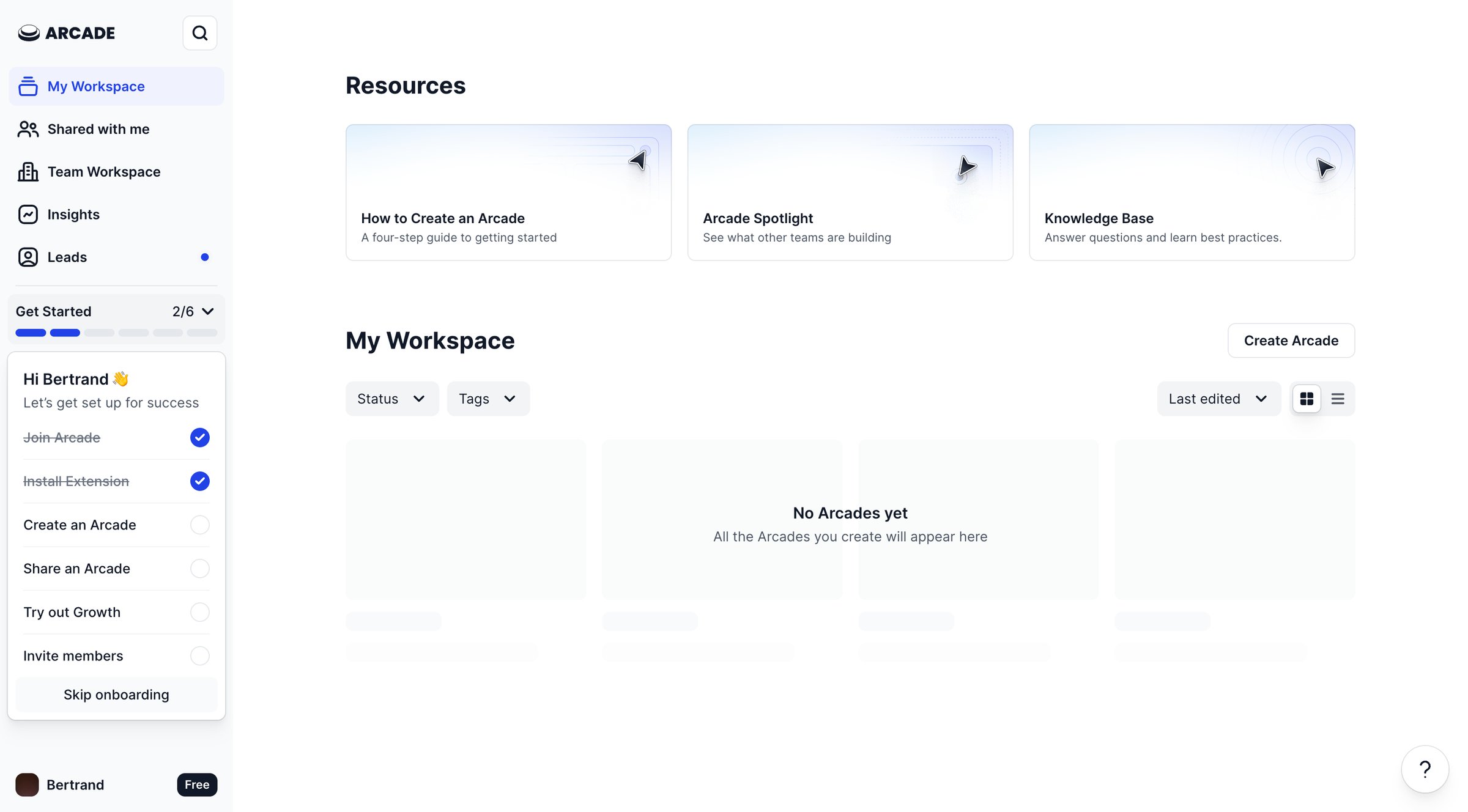1468x812 pixels.
Task: Open the Leads page
Action: pyautogui.click(x=116, y=257)
